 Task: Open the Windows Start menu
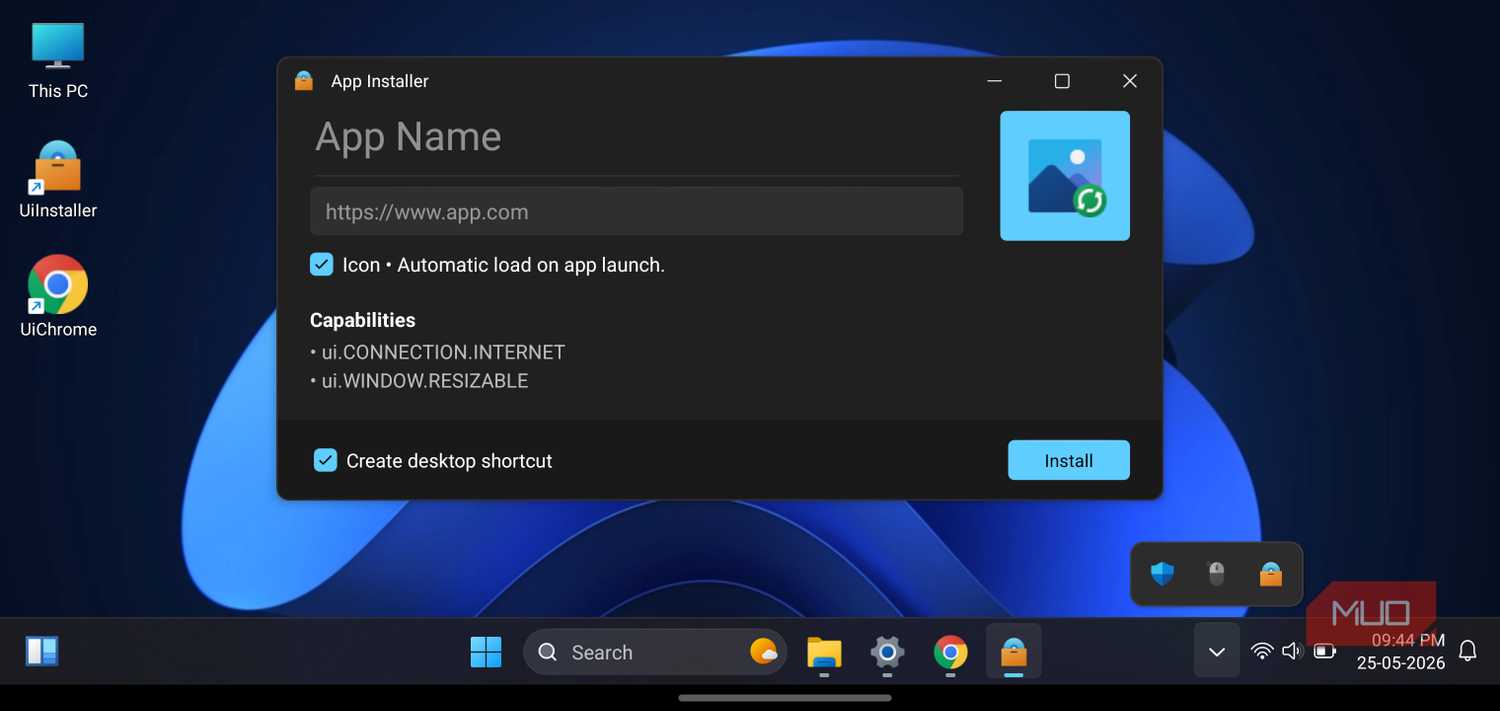(486, 652)
